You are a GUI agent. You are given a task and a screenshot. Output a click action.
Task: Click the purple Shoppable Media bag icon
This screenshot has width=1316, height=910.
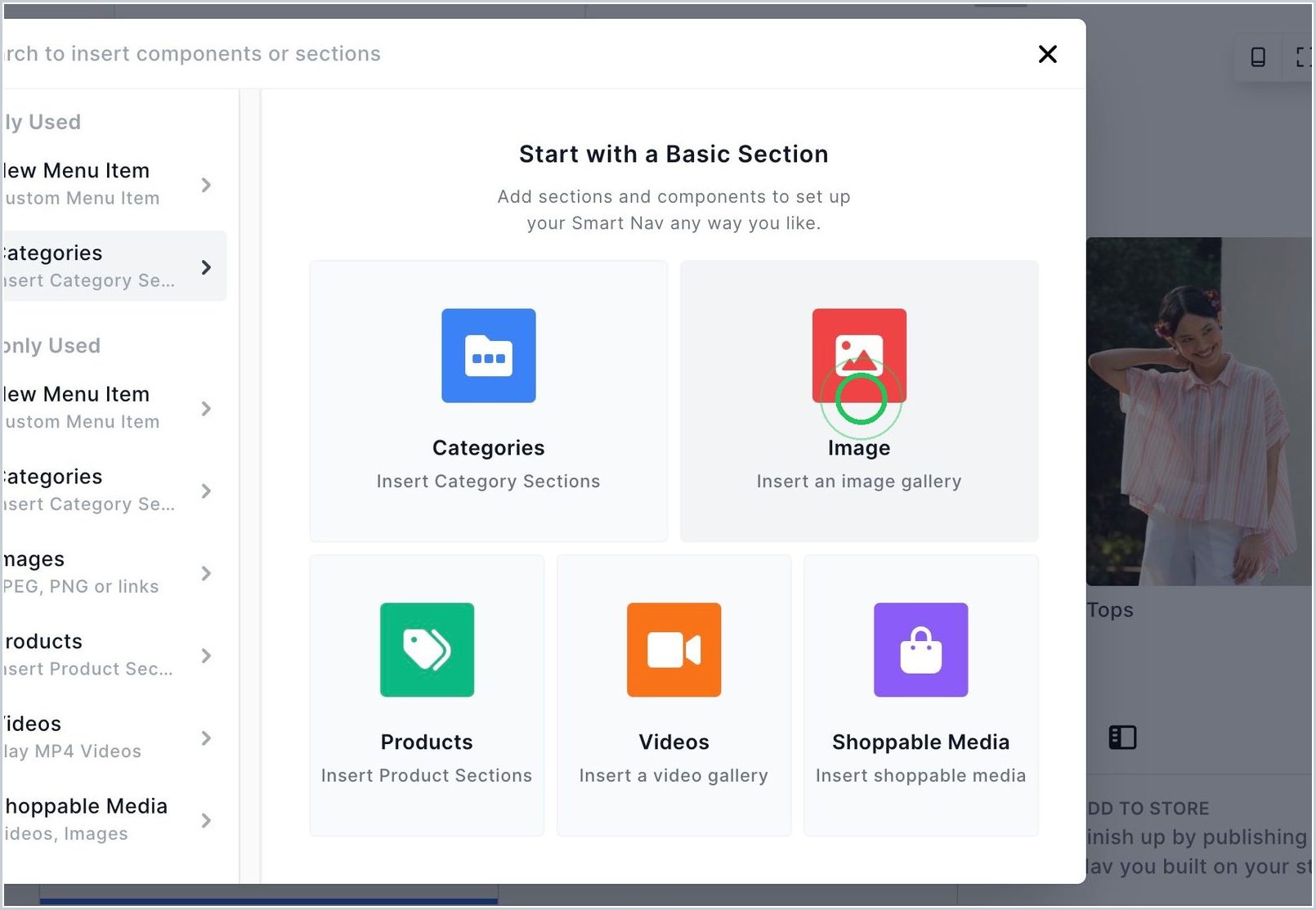pos(920,650)
